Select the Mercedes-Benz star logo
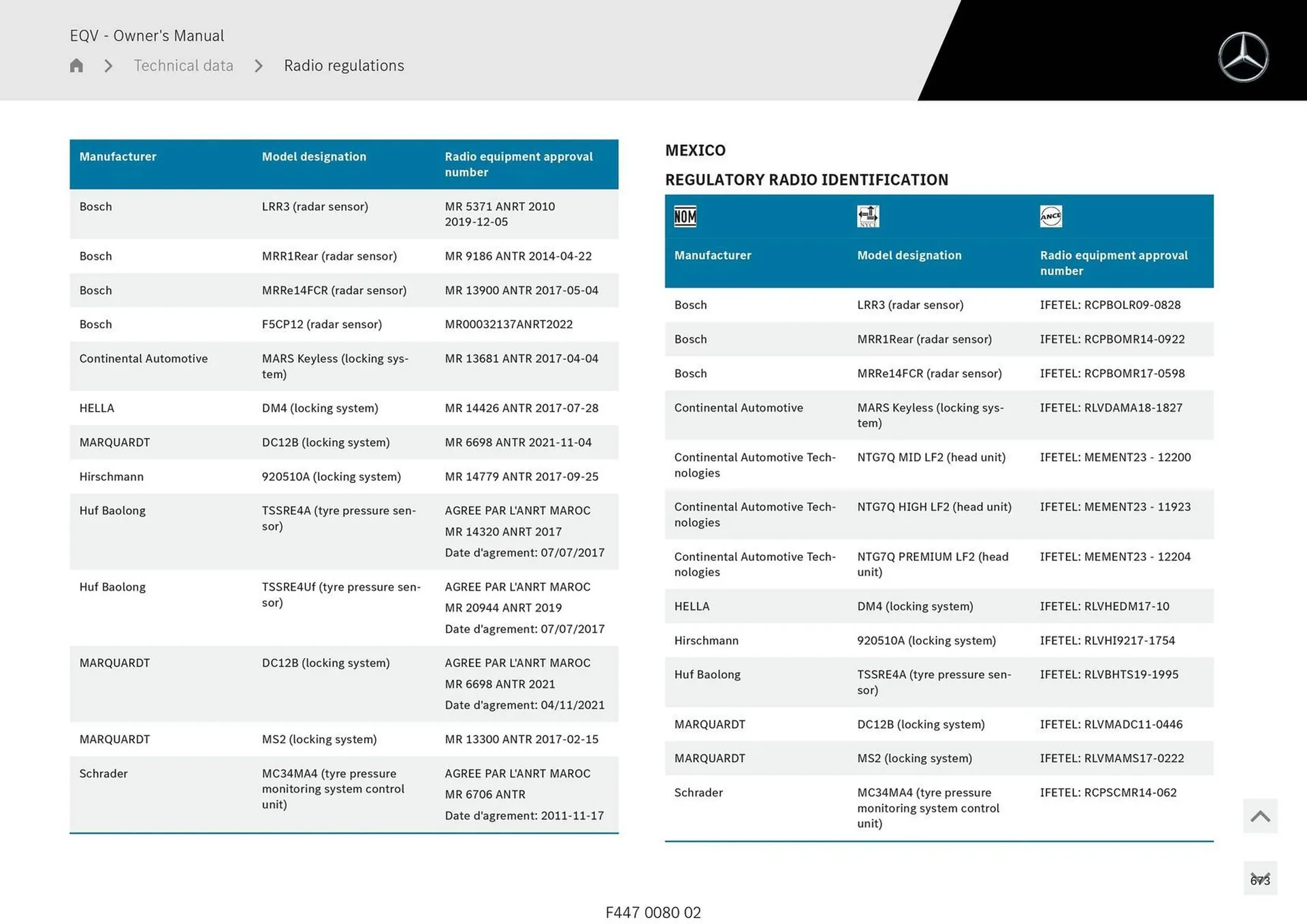Viewport: 1307px width, 924px height. pyautogui.click(x=1243, y=56)
